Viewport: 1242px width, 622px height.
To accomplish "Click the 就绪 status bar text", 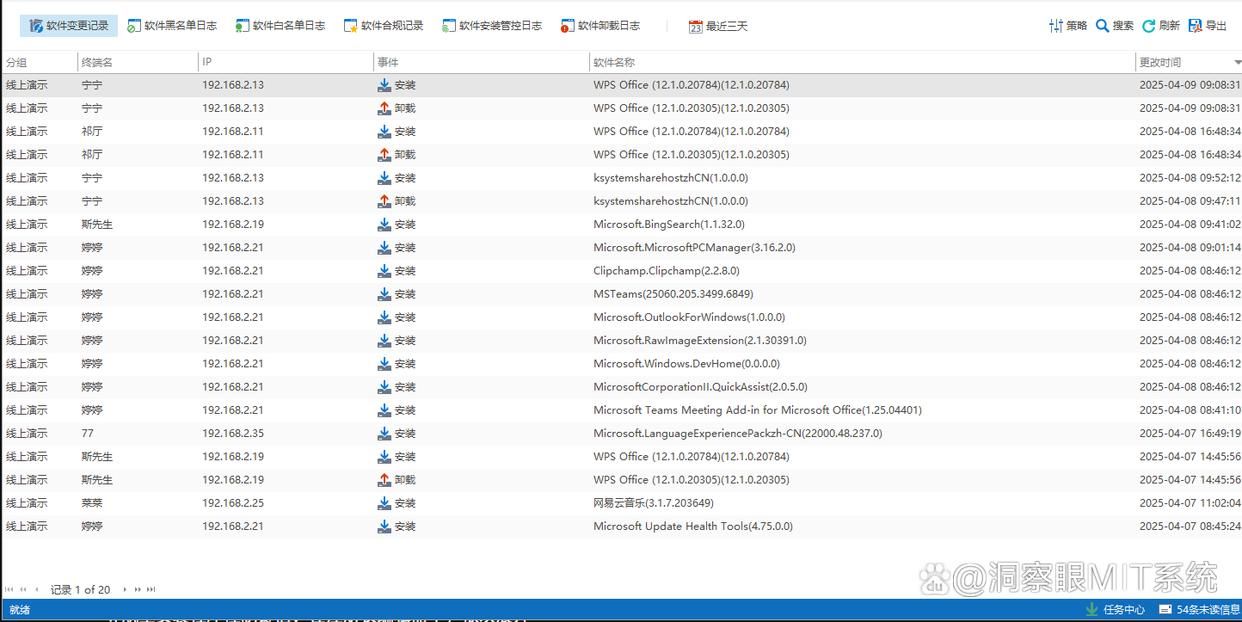I will (x=20, y=610).
